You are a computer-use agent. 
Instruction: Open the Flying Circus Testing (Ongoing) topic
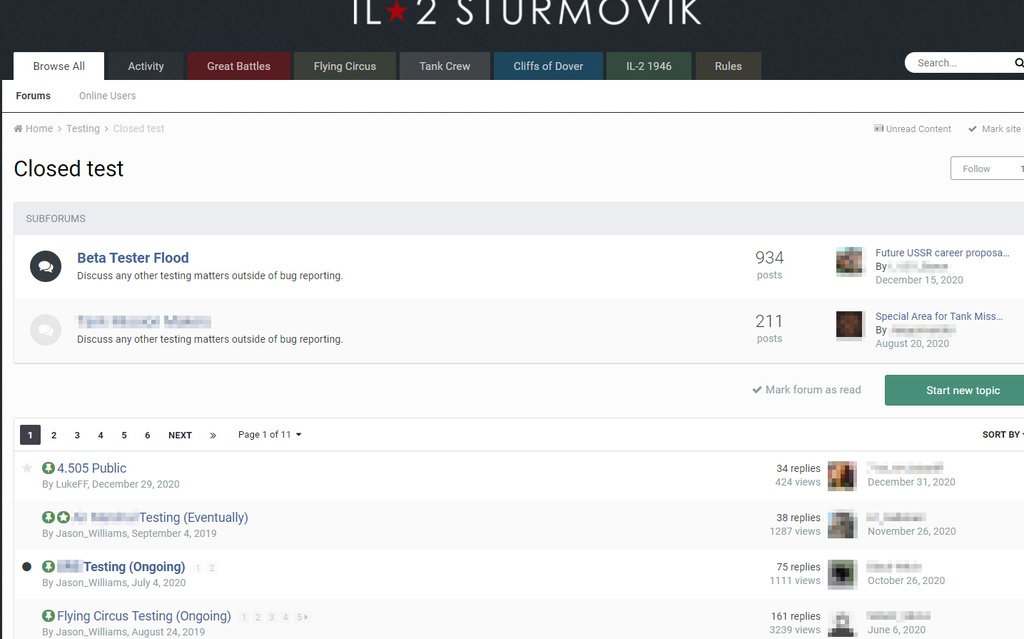tap(144, 616)
